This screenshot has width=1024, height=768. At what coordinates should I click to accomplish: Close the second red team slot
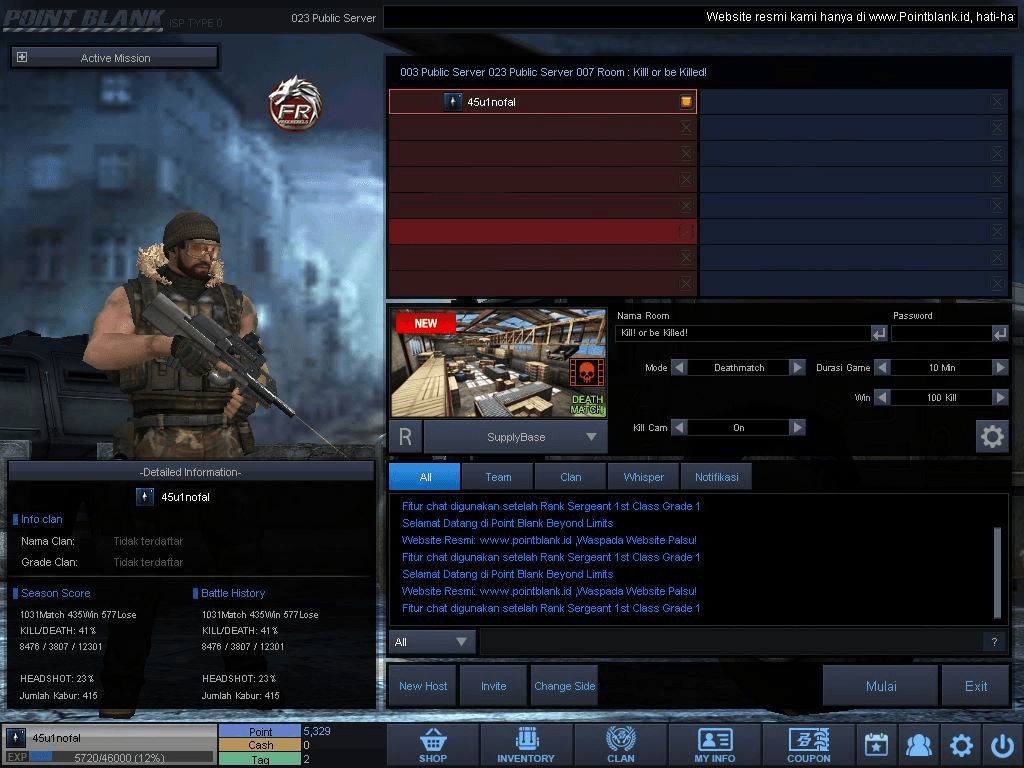(x=686, y=127)
